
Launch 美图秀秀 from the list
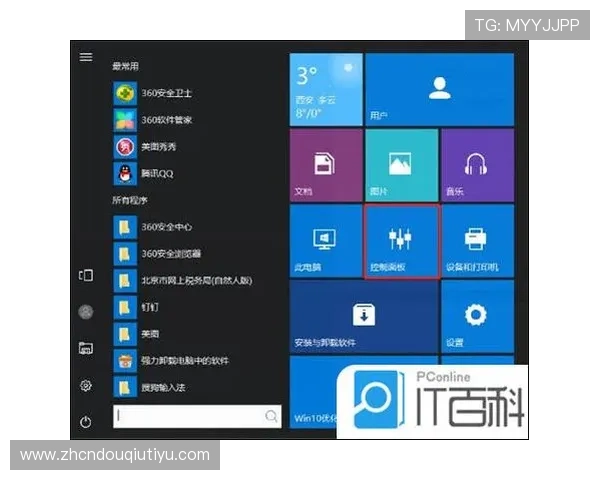click(145, 147)
